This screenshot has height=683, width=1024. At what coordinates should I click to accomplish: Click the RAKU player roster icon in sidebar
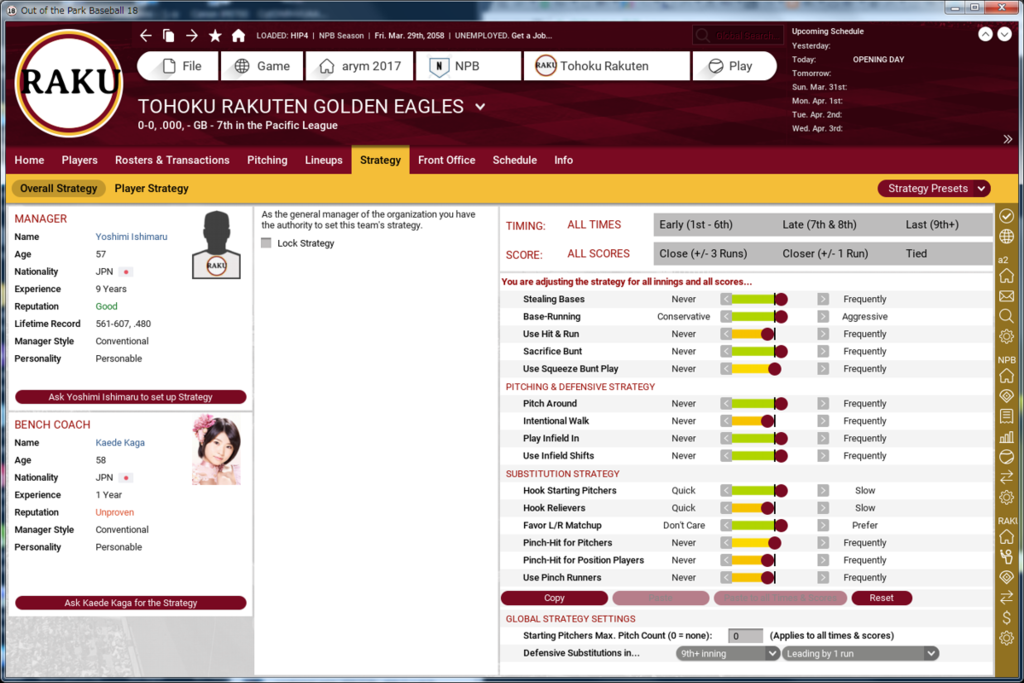(x=1006, y=556)
